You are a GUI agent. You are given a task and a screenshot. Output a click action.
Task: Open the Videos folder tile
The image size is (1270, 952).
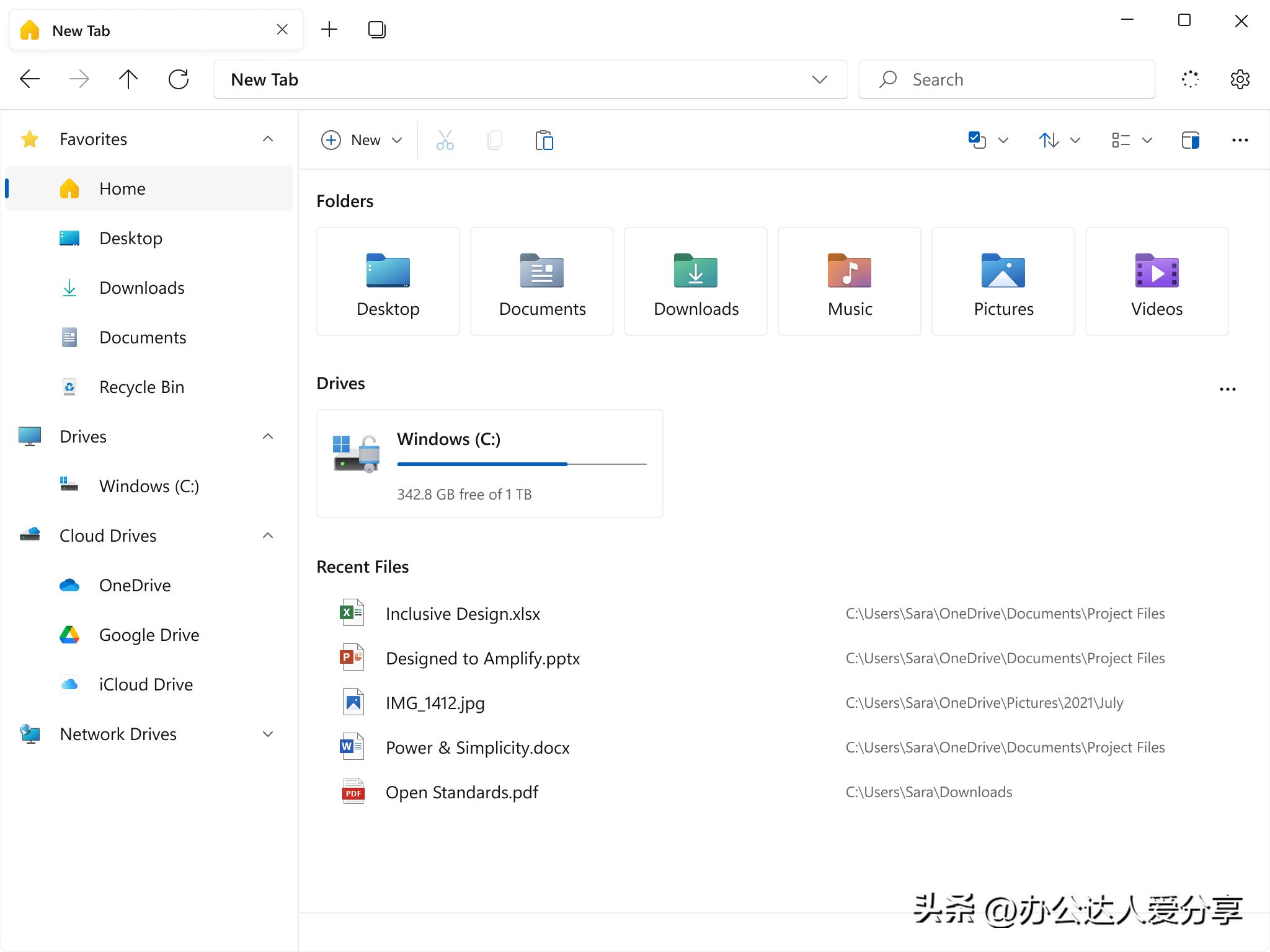tap(1156, 271)
